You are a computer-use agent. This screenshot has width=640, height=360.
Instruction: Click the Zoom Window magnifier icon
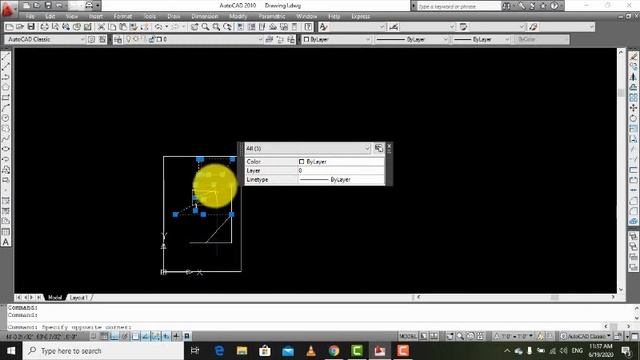pyautogui.click(x=216, y=27)
